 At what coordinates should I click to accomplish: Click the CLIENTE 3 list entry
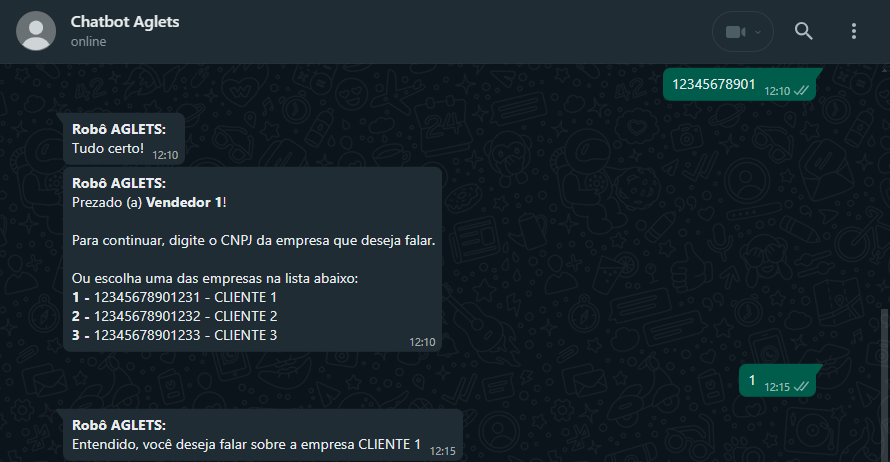click(174, 335)
